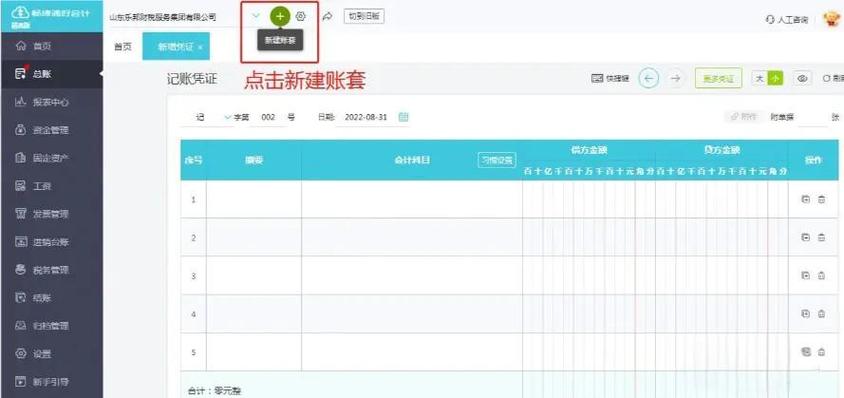Open the gear settings icon beside company name

click(x=301, y=16)
